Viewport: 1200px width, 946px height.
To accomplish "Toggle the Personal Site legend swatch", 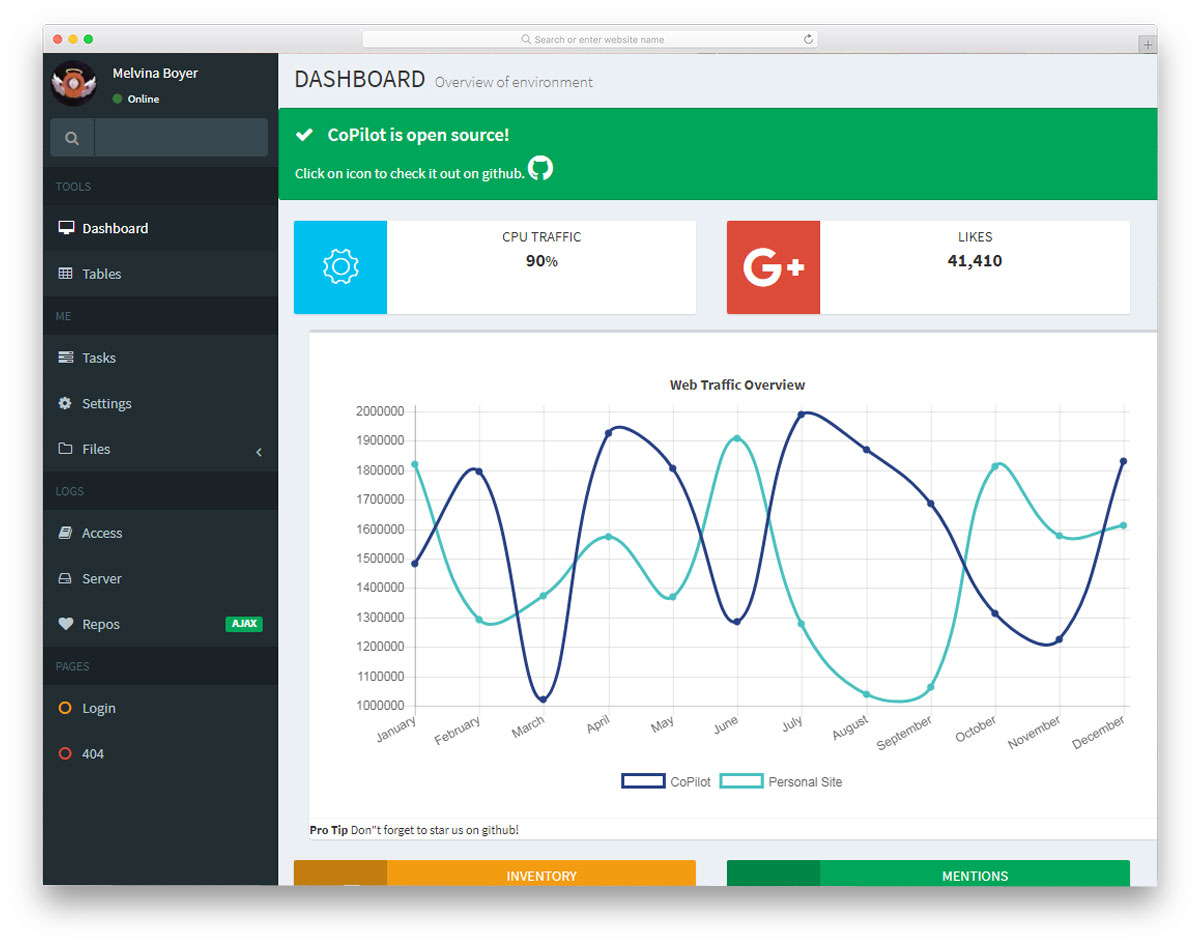I will pyautogui.click(x=741, y=781).
